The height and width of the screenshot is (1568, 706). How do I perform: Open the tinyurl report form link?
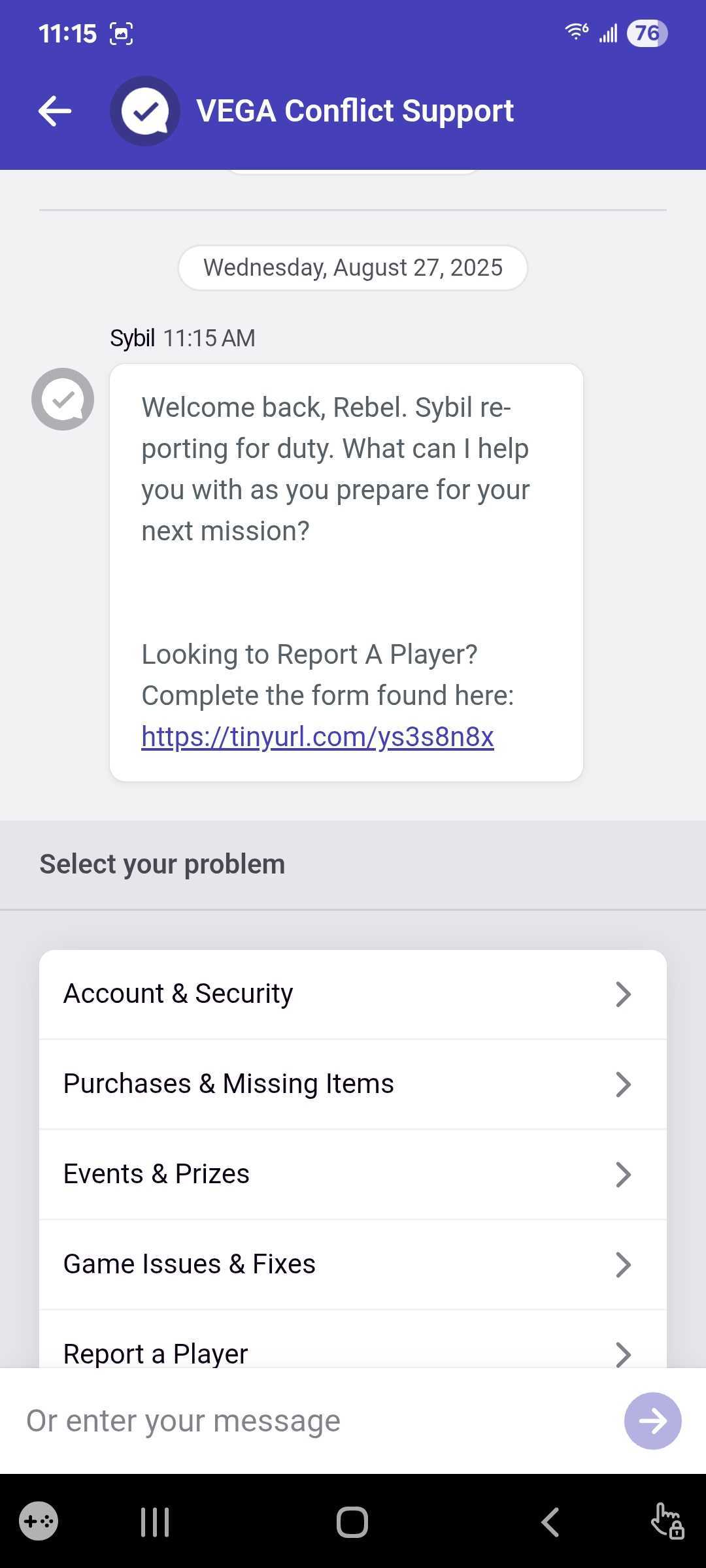pos(318,737)
